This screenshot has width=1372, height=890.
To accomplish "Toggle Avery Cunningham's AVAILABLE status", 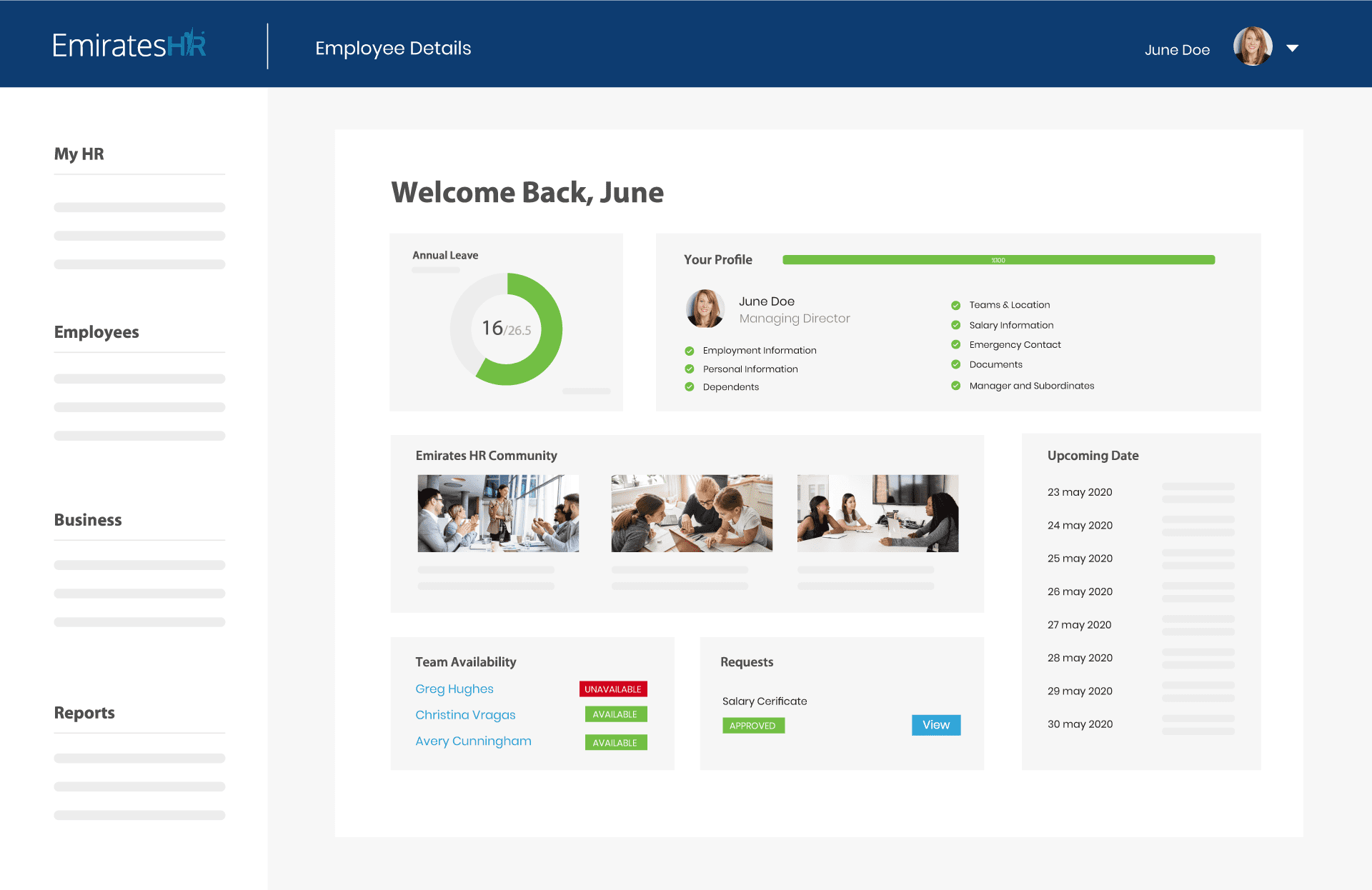I will pyautogui.click(x=615, y=742).
